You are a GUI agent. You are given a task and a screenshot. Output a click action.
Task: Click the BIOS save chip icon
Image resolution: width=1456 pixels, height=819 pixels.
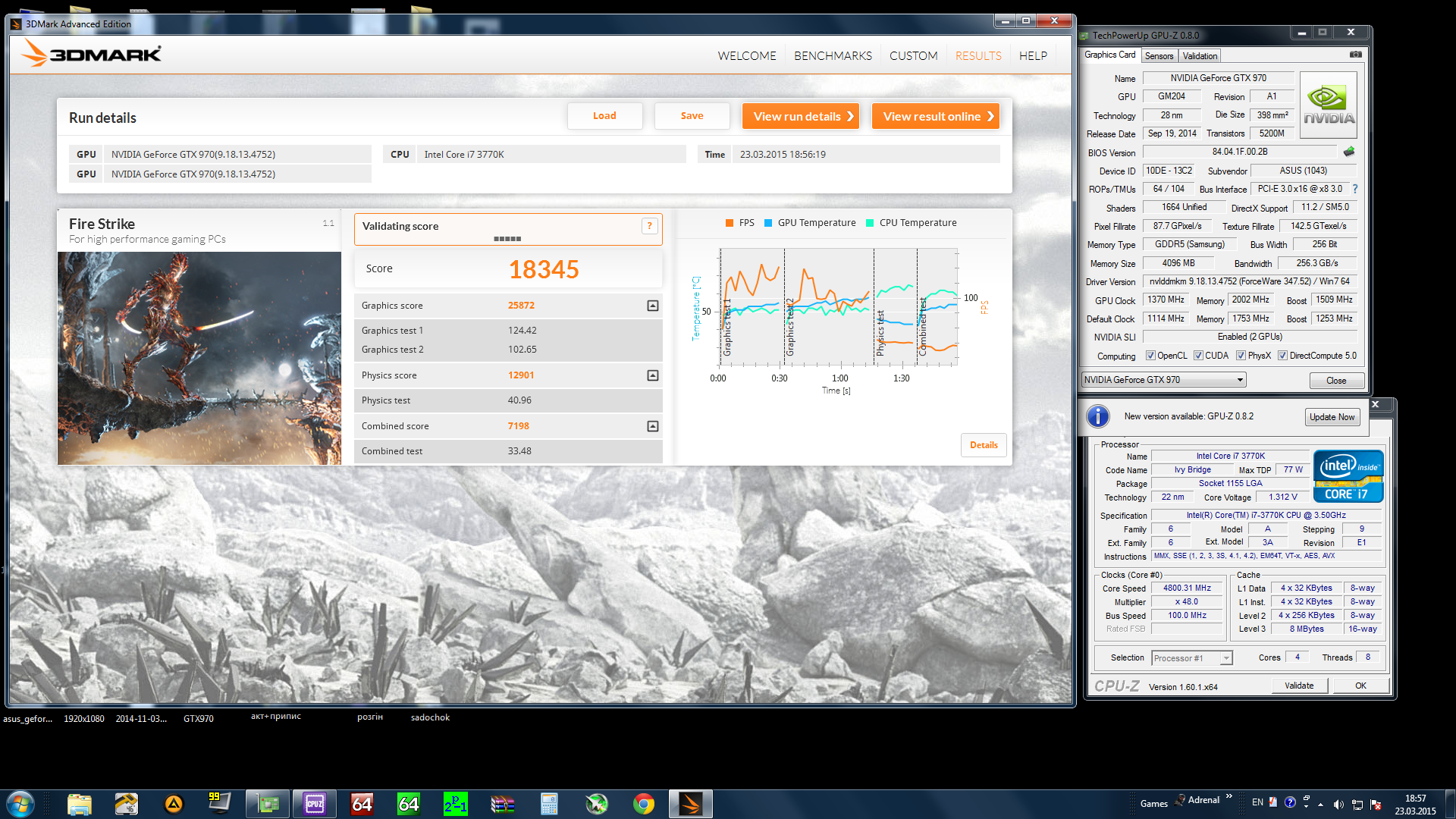(1349, 152)
